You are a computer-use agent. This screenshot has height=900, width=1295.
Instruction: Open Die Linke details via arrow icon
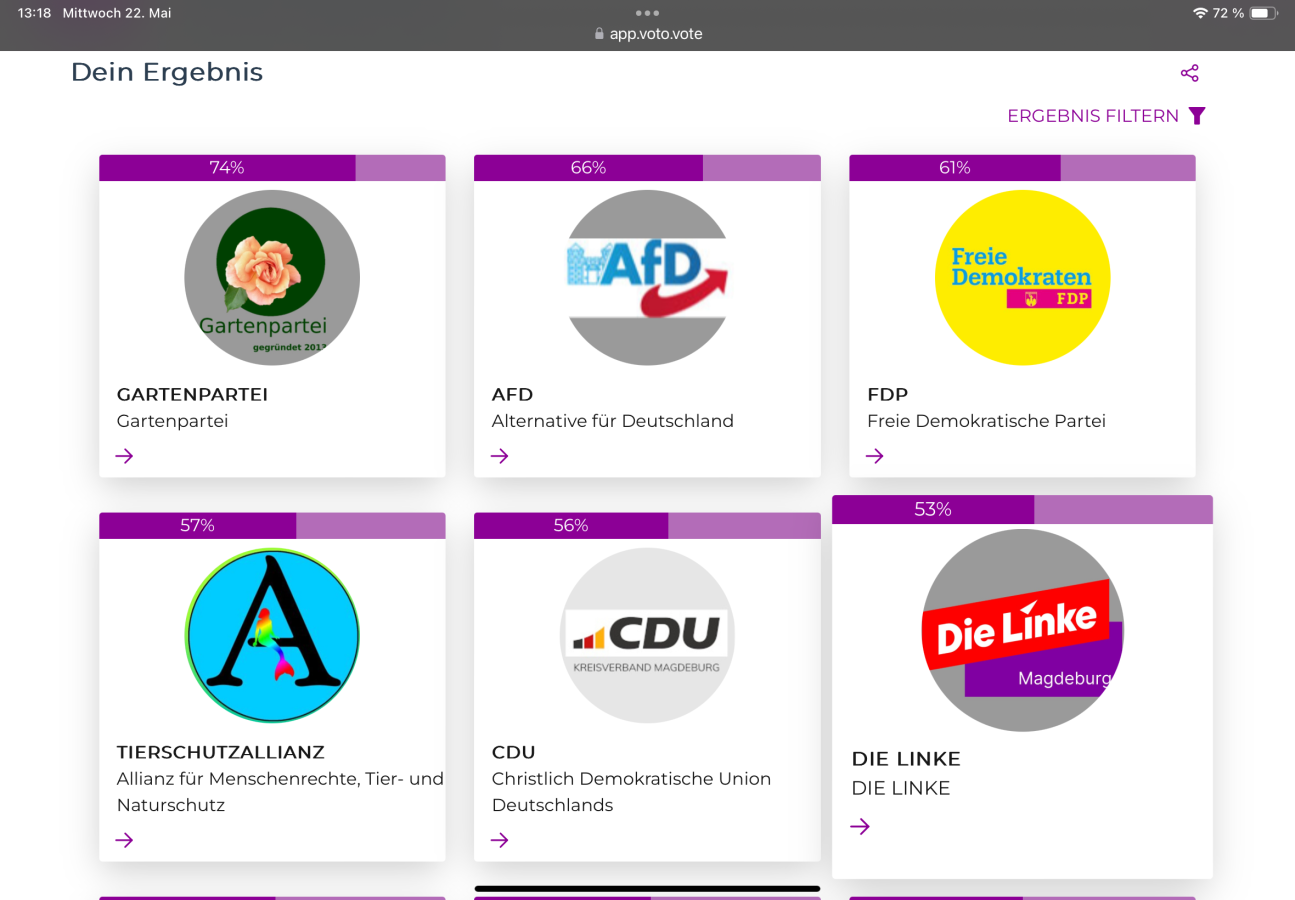click(x=860, y=826)
